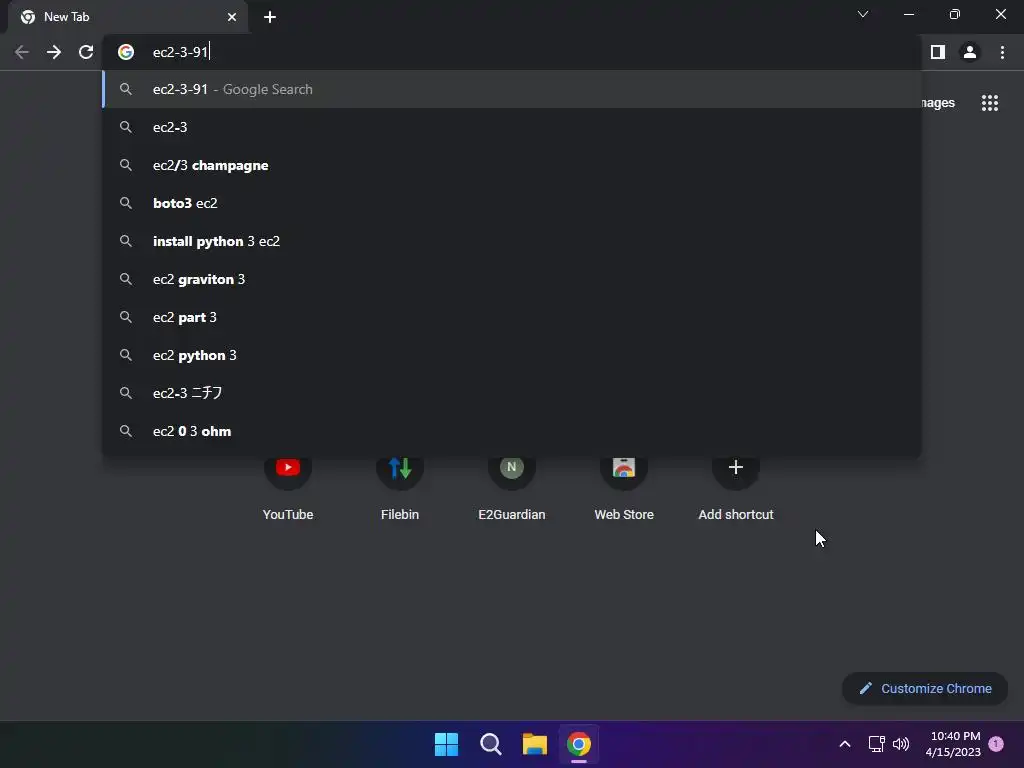The height and width of the screenshot is (768, 1024).
Task: Choose the suggestion 'ec2-3 ニチフ'
Action: coord(512,393)
